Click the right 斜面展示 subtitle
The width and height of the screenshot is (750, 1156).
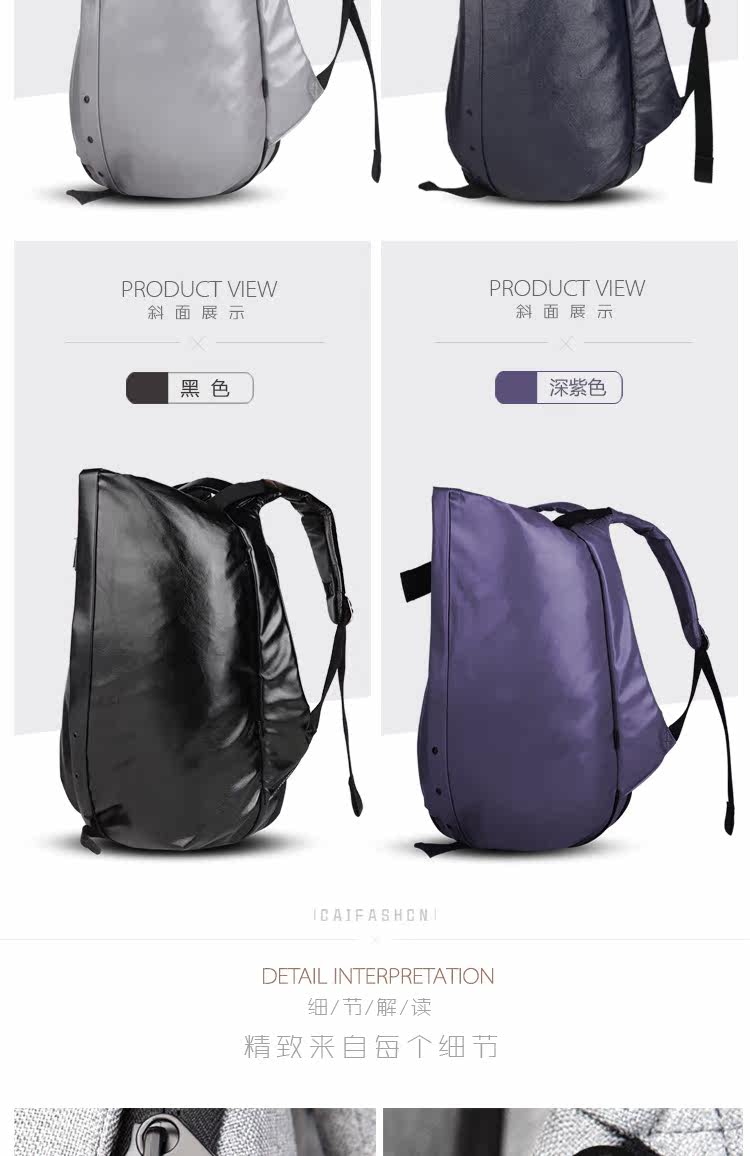564,312
